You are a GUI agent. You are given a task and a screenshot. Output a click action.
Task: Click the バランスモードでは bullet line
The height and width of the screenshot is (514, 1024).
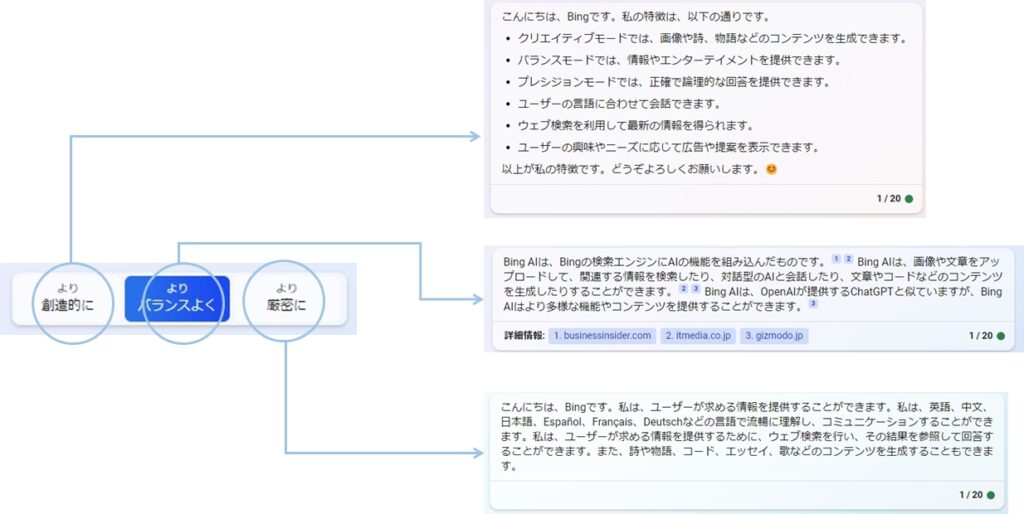coord(679,60)
